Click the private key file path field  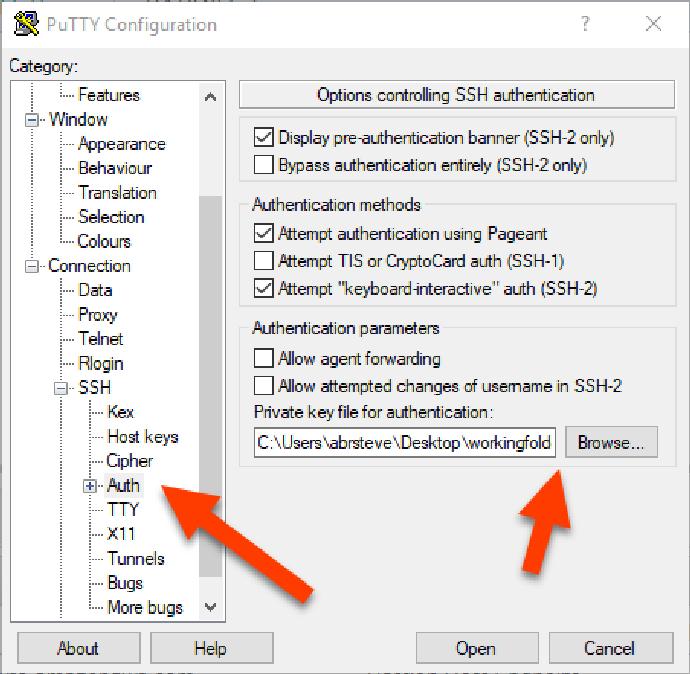[x=405, y=443]
